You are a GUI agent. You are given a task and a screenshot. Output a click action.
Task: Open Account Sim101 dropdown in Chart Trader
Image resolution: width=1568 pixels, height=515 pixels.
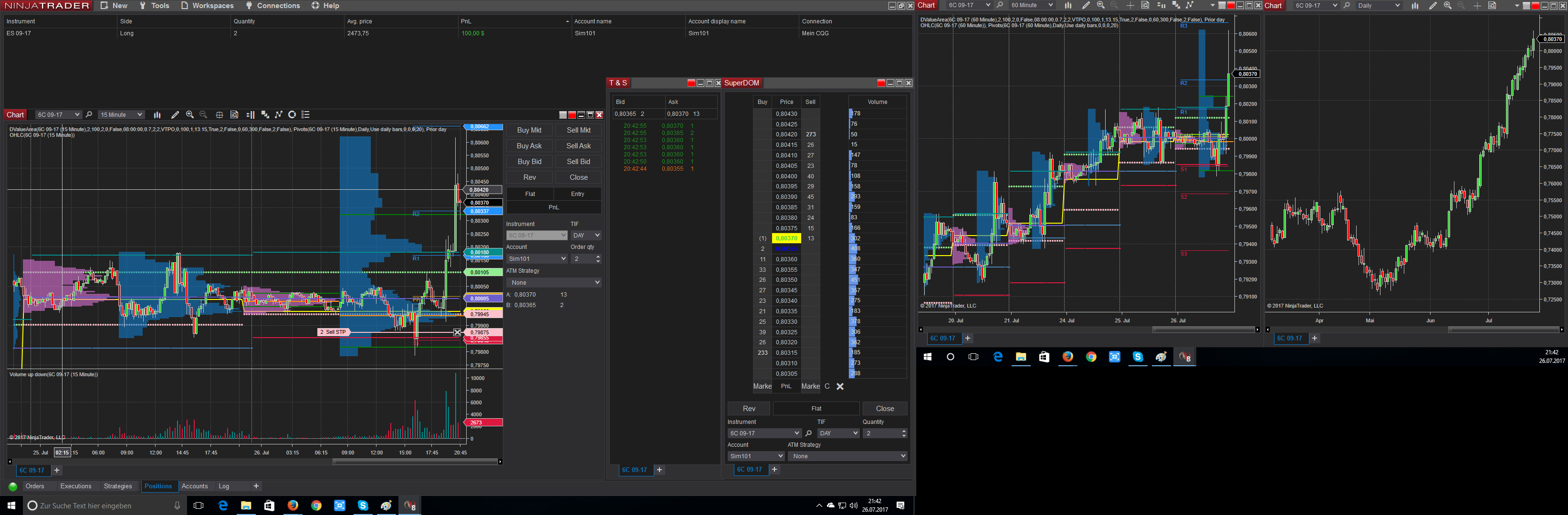coord(537,259)
